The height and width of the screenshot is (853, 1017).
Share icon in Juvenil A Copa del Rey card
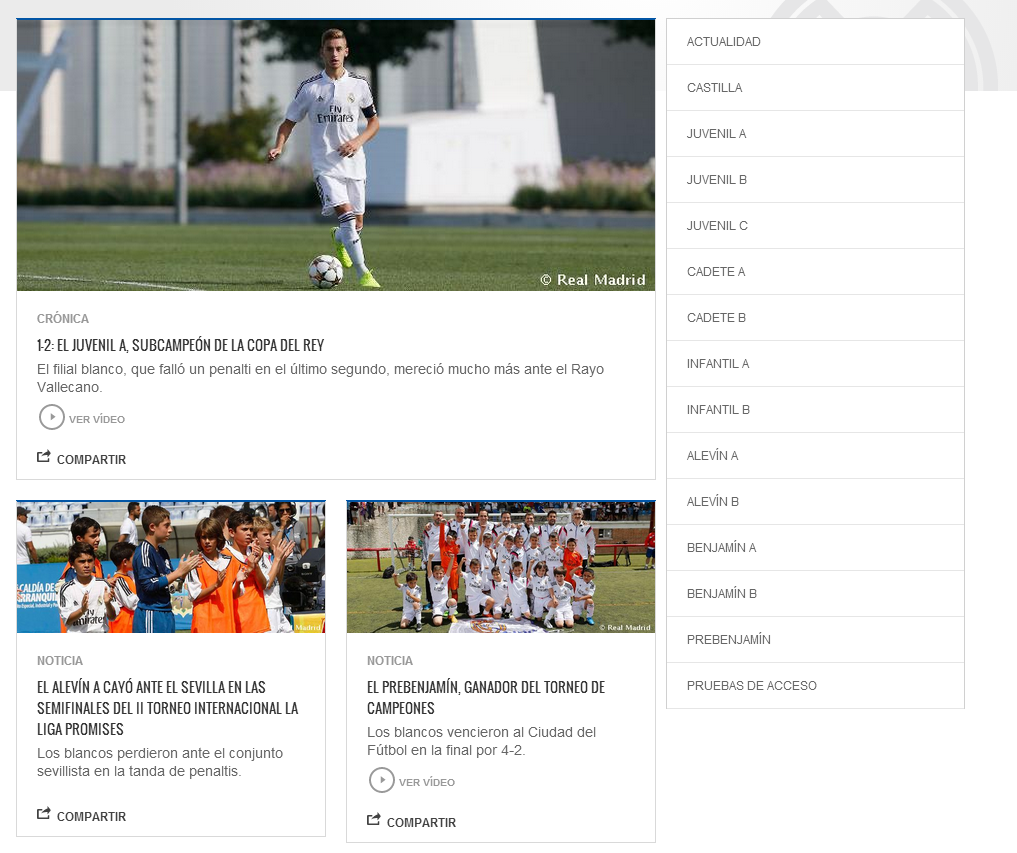click(43, 457)
